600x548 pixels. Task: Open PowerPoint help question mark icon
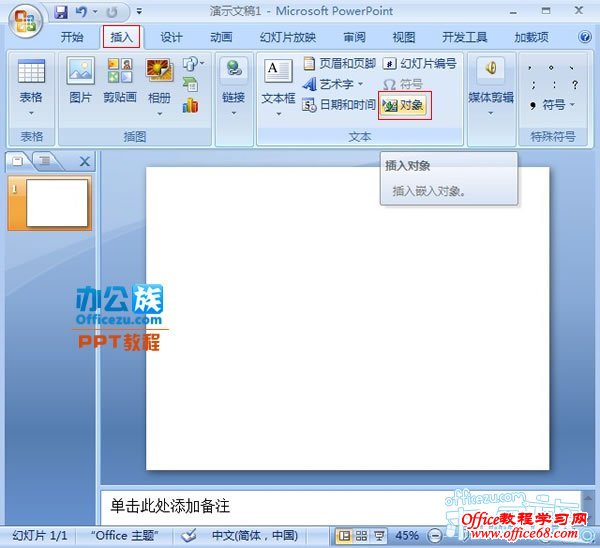[585, 37]
